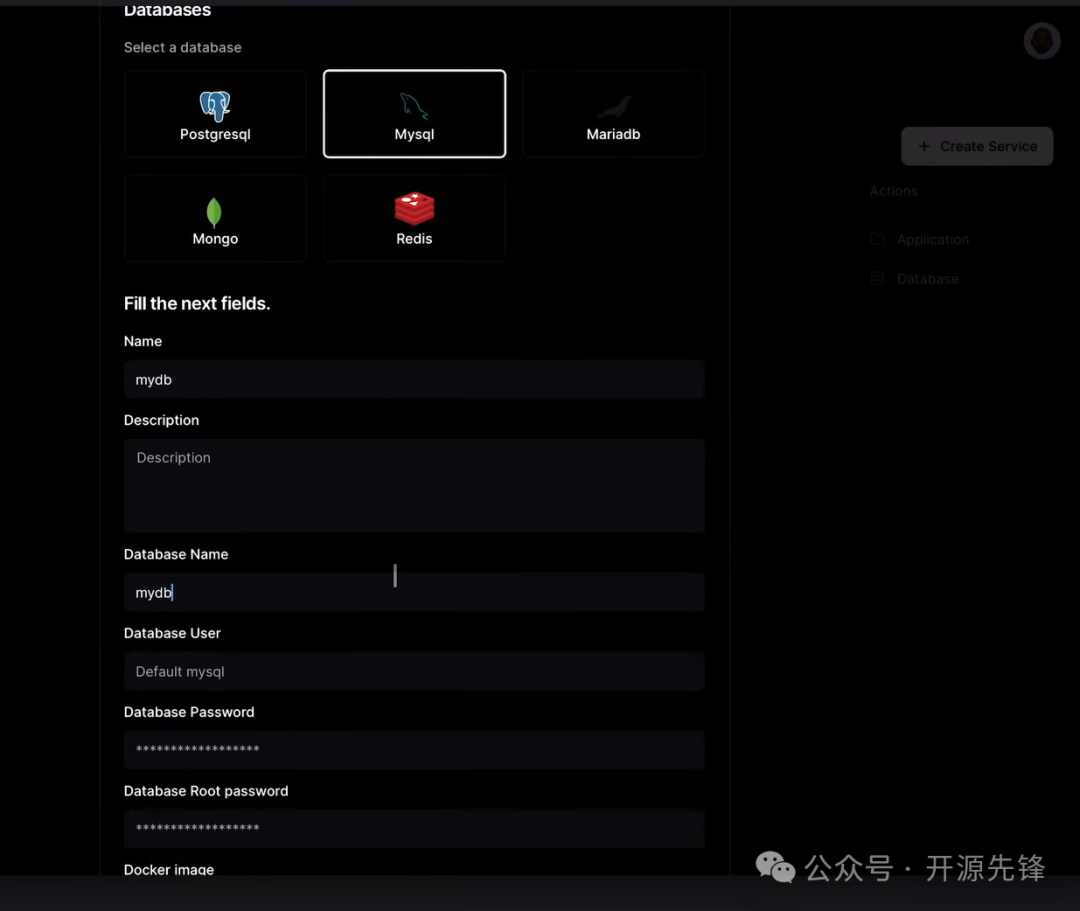Focus the Name input field
Viewport: 1080px width, 911px height.
tap(414, 379)
